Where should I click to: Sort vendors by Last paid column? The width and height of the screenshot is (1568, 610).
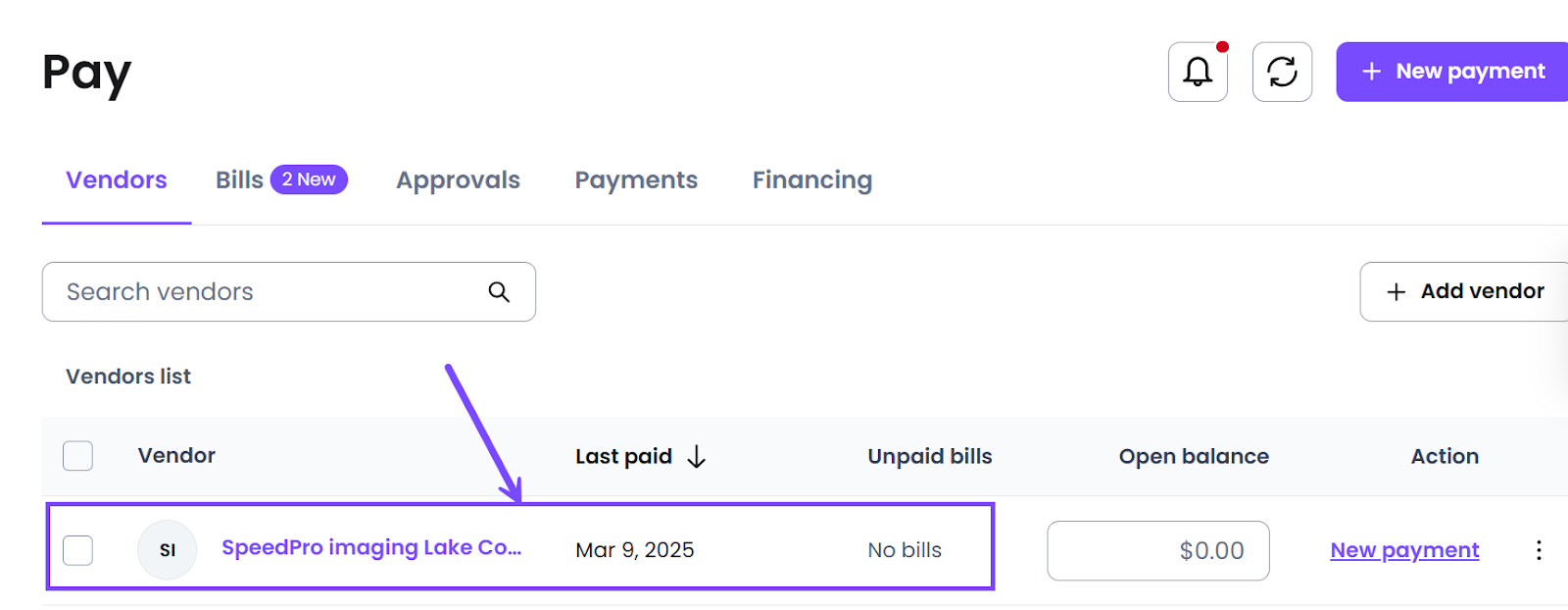[623, 457]
